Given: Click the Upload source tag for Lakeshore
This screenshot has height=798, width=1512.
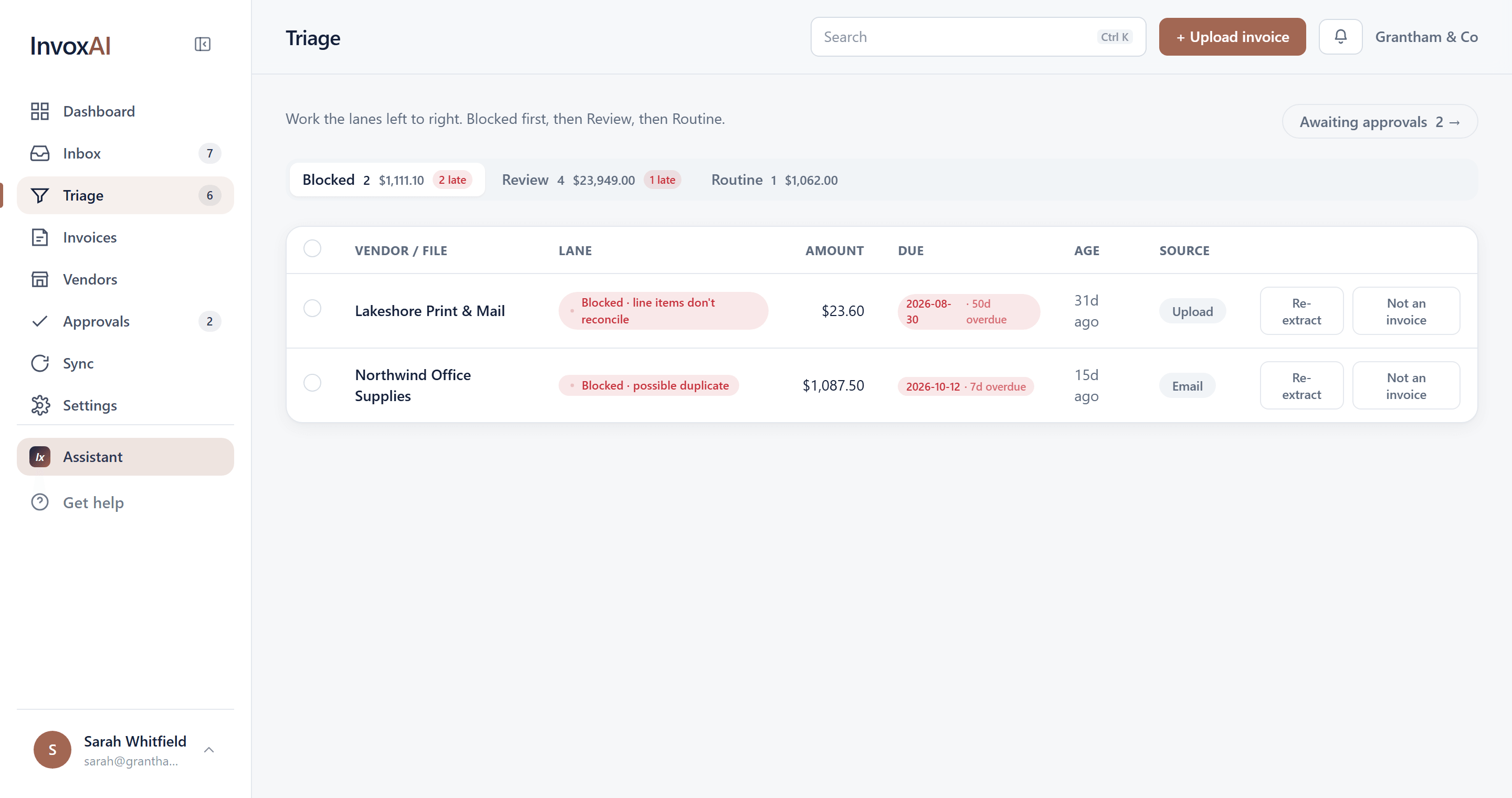Looking at the screenshot, I should click(1192, 311).
